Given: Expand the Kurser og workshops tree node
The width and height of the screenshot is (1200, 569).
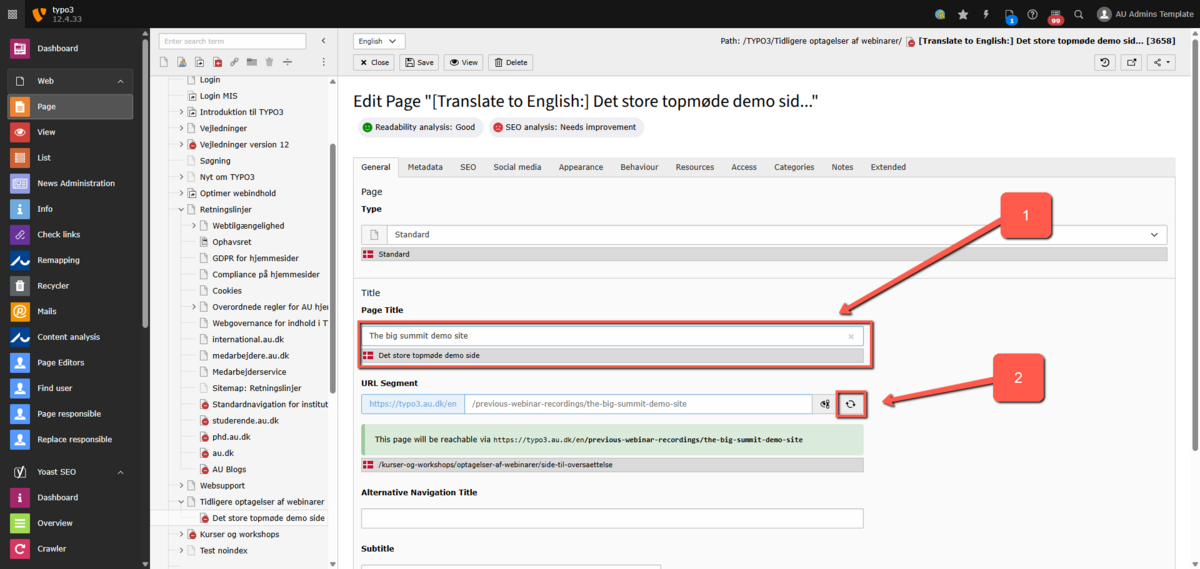Looking at the screenshot, I should tap(181, 534).
